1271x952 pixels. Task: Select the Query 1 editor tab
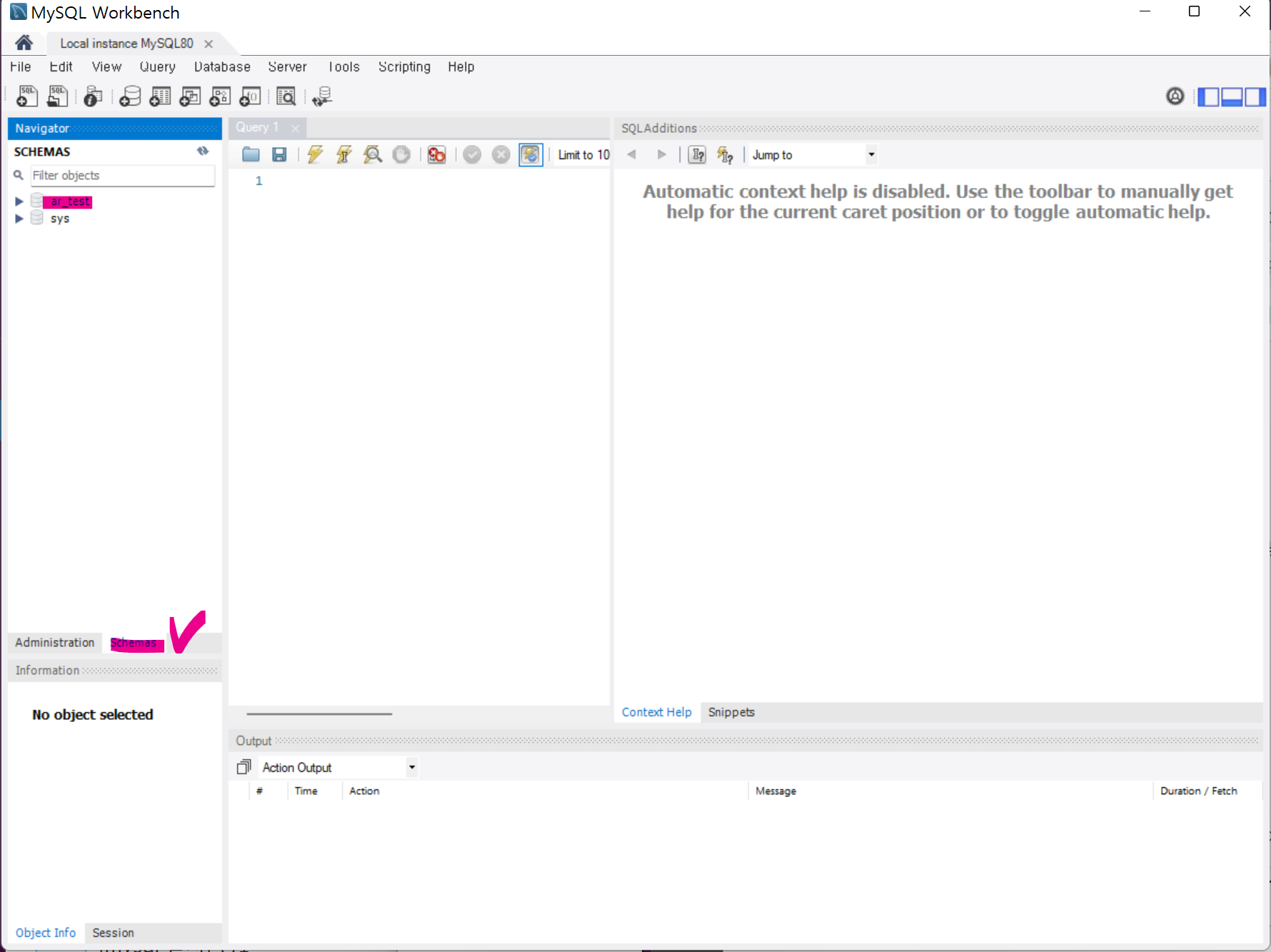(x=258, y=127)
